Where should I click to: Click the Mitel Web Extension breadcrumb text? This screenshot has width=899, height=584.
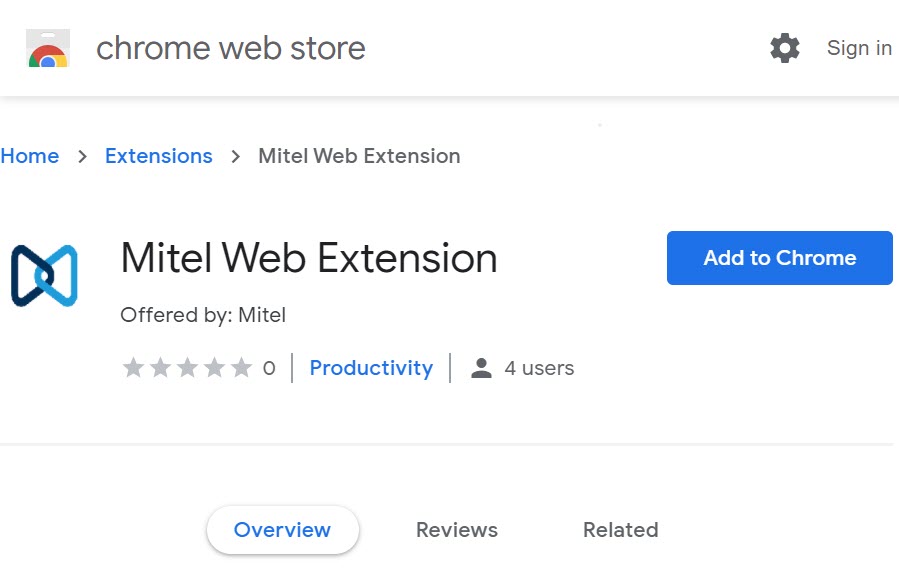tap(359, 156)
